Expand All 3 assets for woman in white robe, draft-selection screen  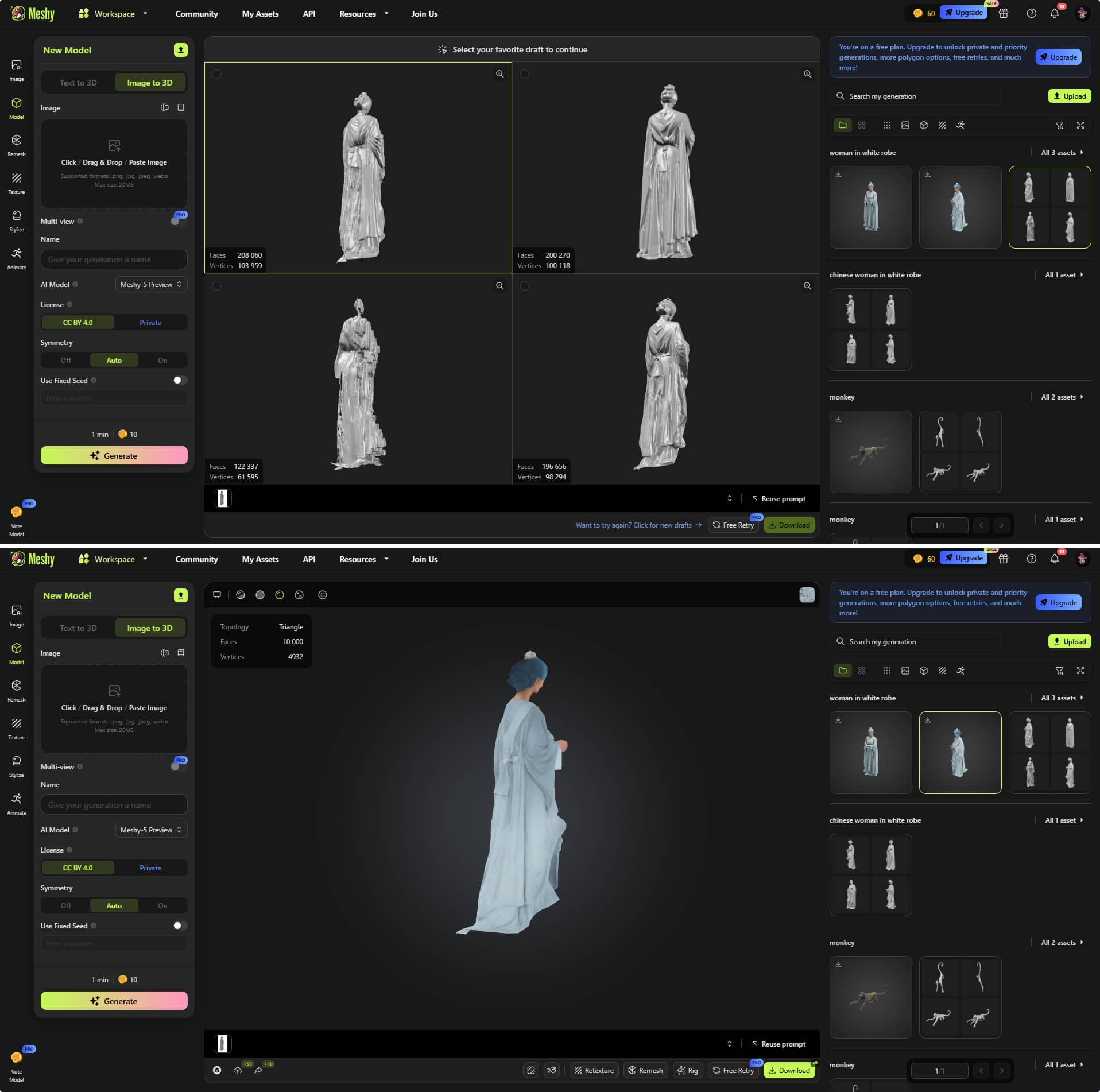pyautogui.click(x=1062, y=153)
